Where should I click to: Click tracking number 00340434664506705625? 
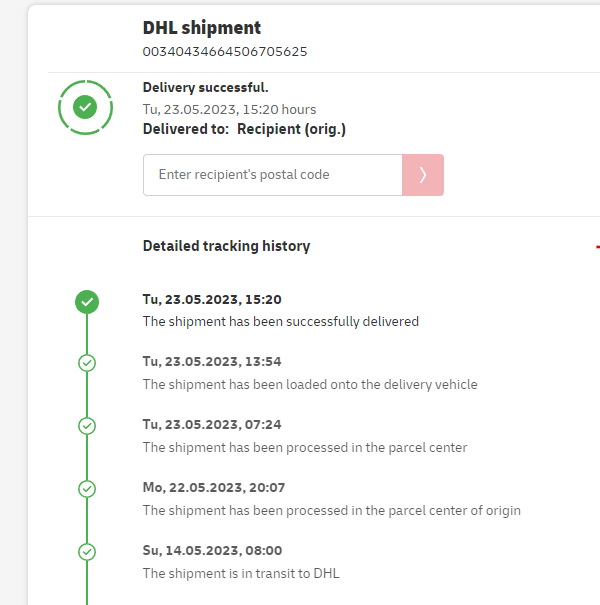[225, 51]
